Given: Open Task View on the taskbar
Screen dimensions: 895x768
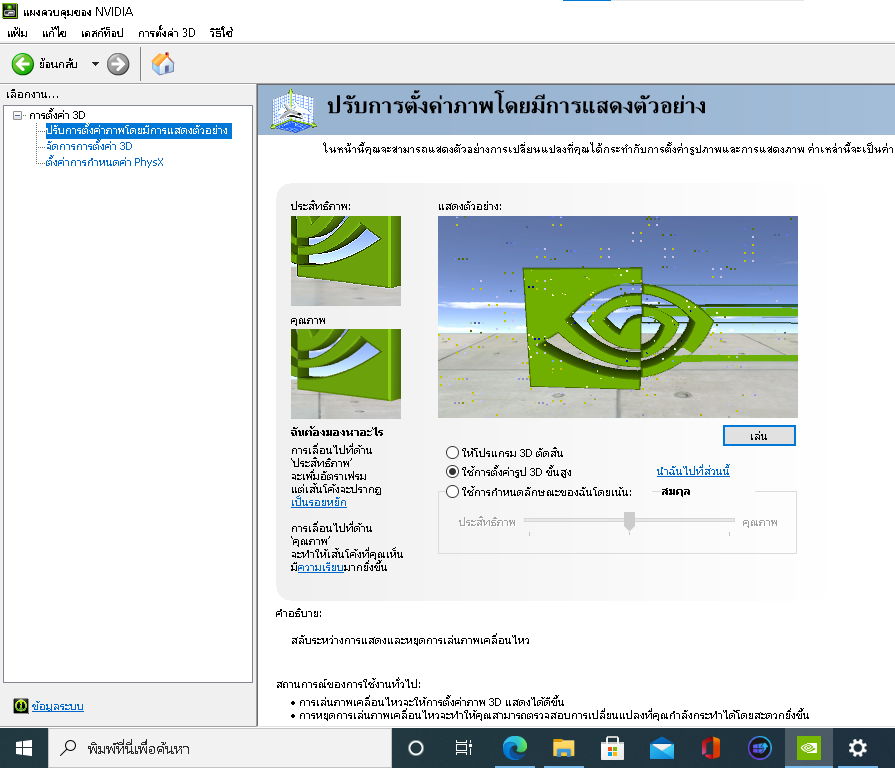Looking at the screenshot, I should point(463,748).
